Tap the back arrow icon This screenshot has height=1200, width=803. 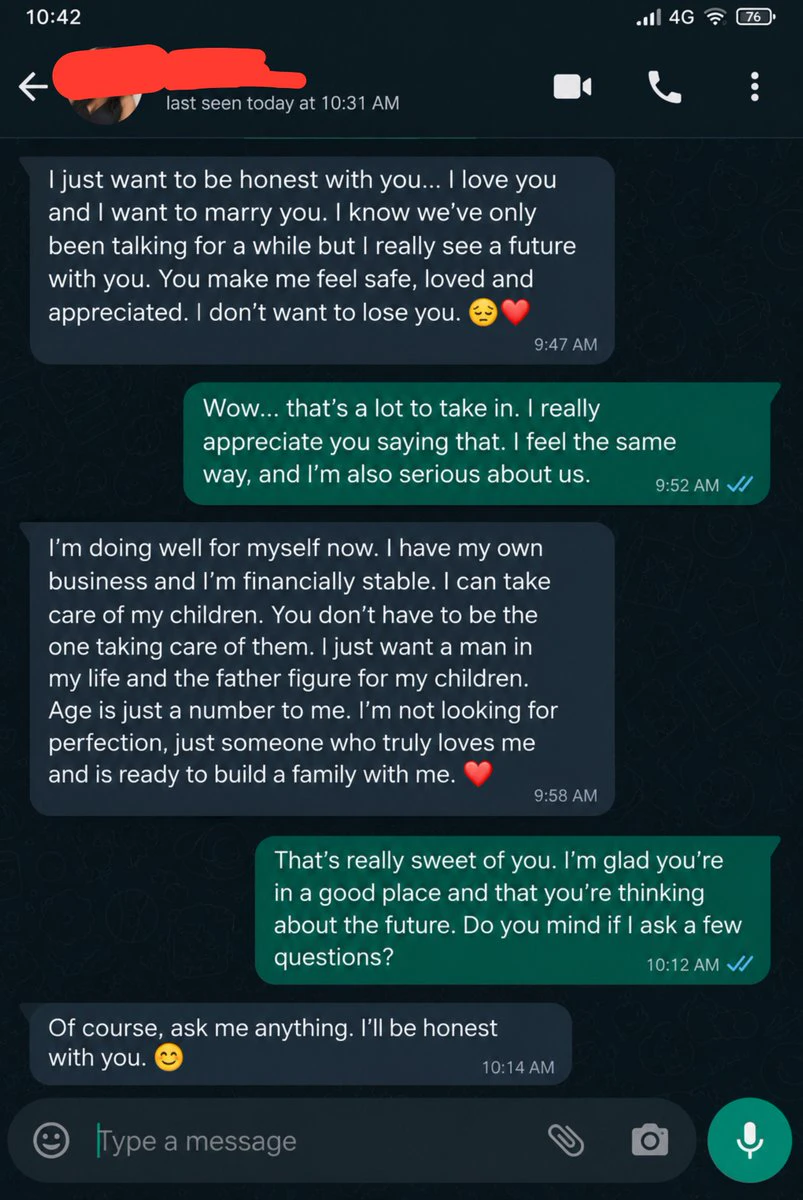coord(33,88)
